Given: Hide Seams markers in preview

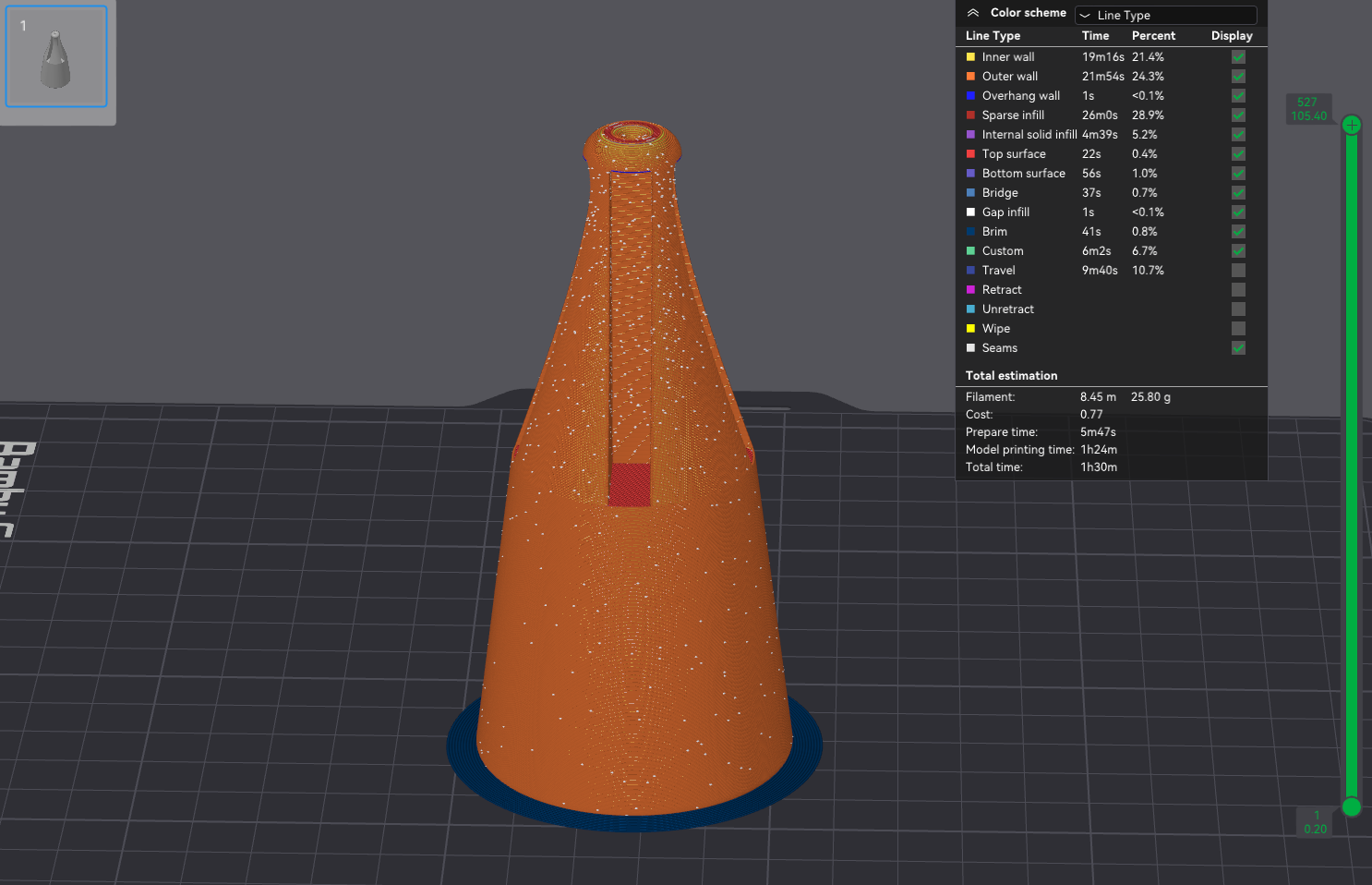Looking at the screenshot, I should coord(1238,347).
